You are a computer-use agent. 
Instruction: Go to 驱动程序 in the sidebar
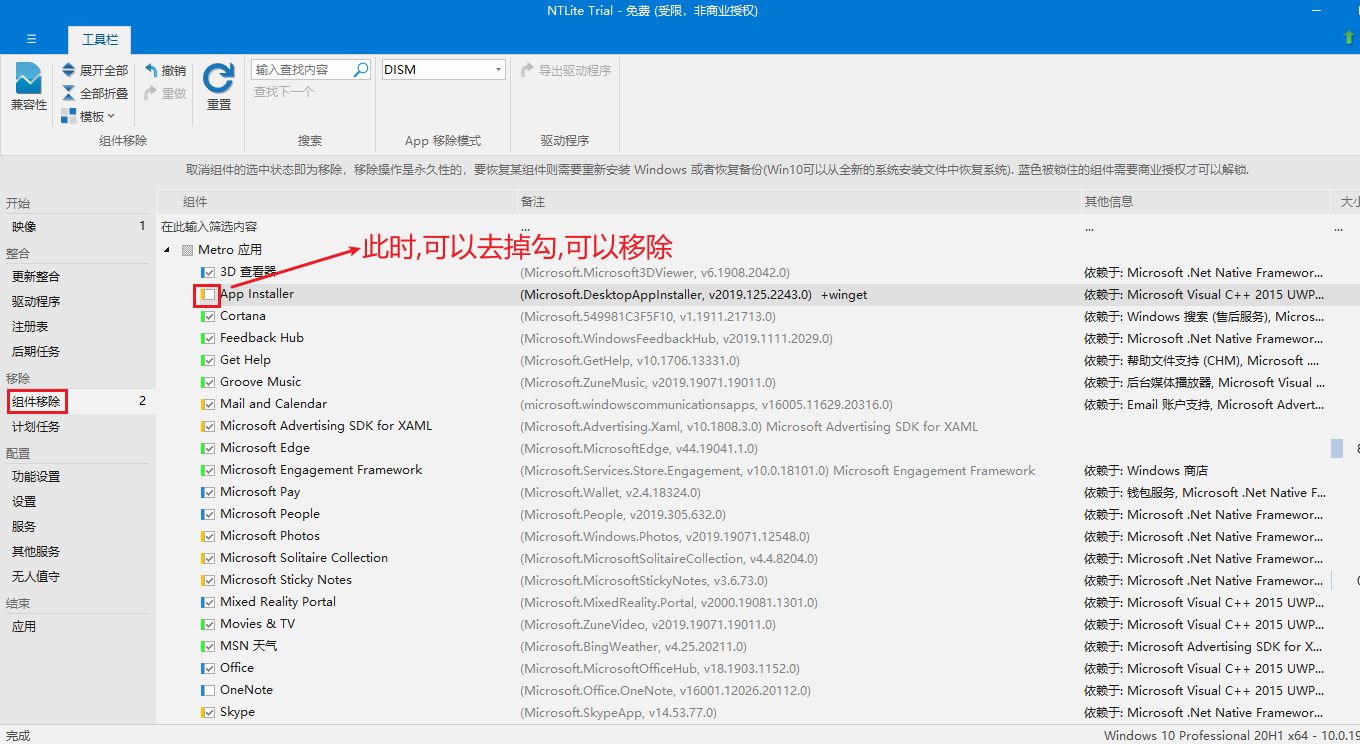pyautogui.click(x=36, y=301)
